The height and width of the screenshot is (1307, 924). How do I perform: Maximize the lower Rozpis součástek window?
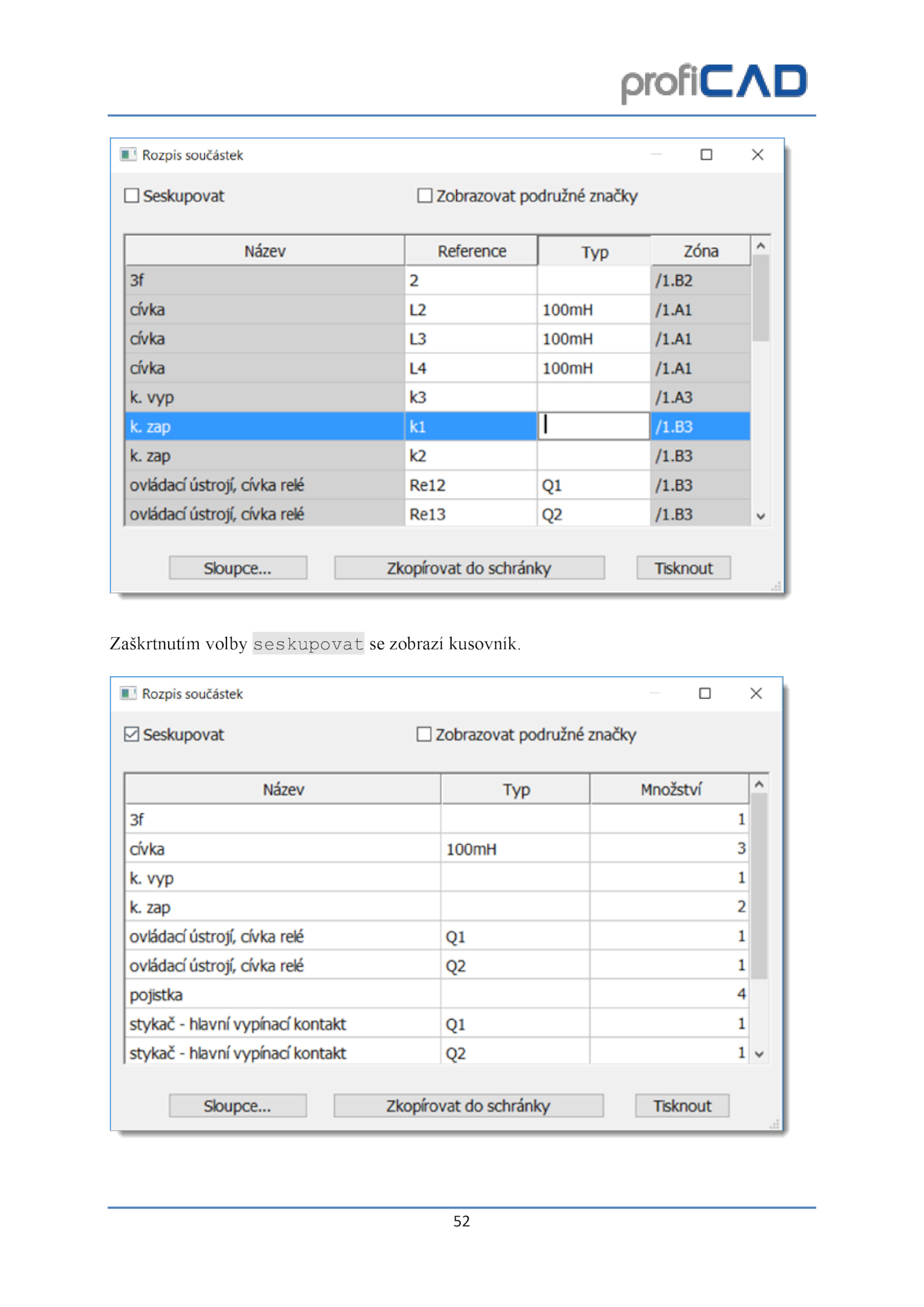coord(705,693)
